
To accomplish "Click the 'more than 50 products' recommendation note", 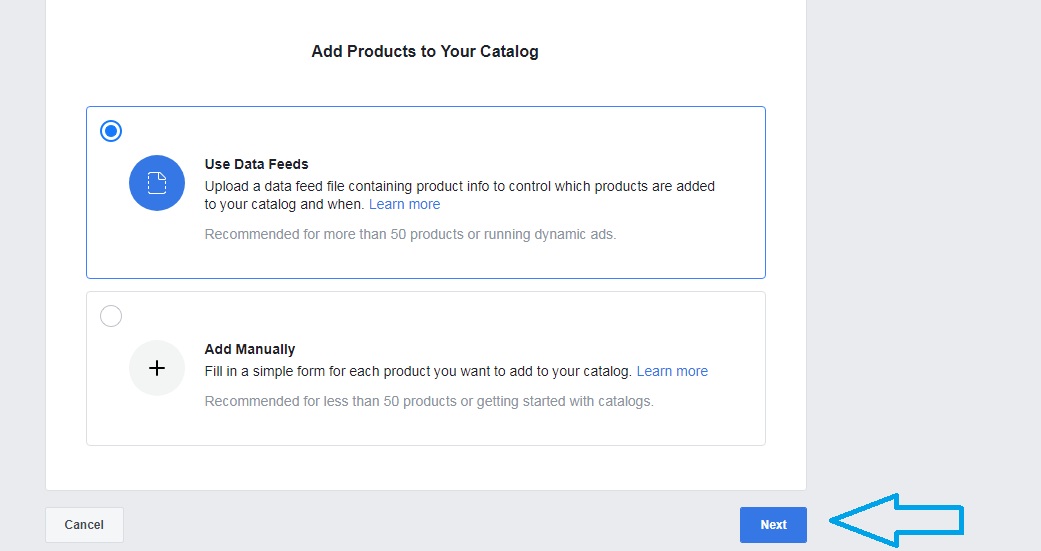I will click(410, 234).
